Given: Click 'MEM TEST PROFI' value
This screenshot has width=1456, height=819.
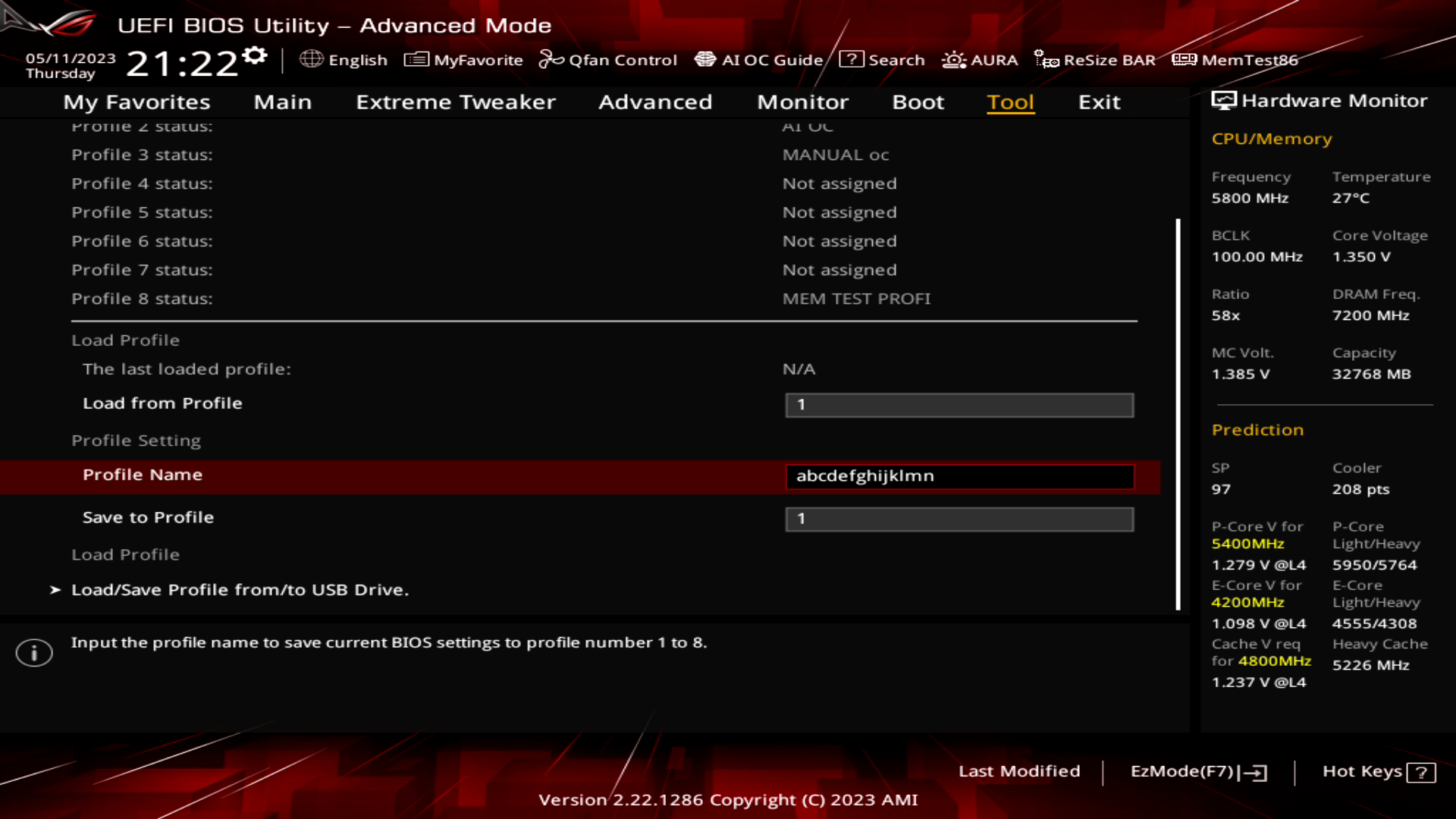Looking at the screenshot, I should 856,299.
